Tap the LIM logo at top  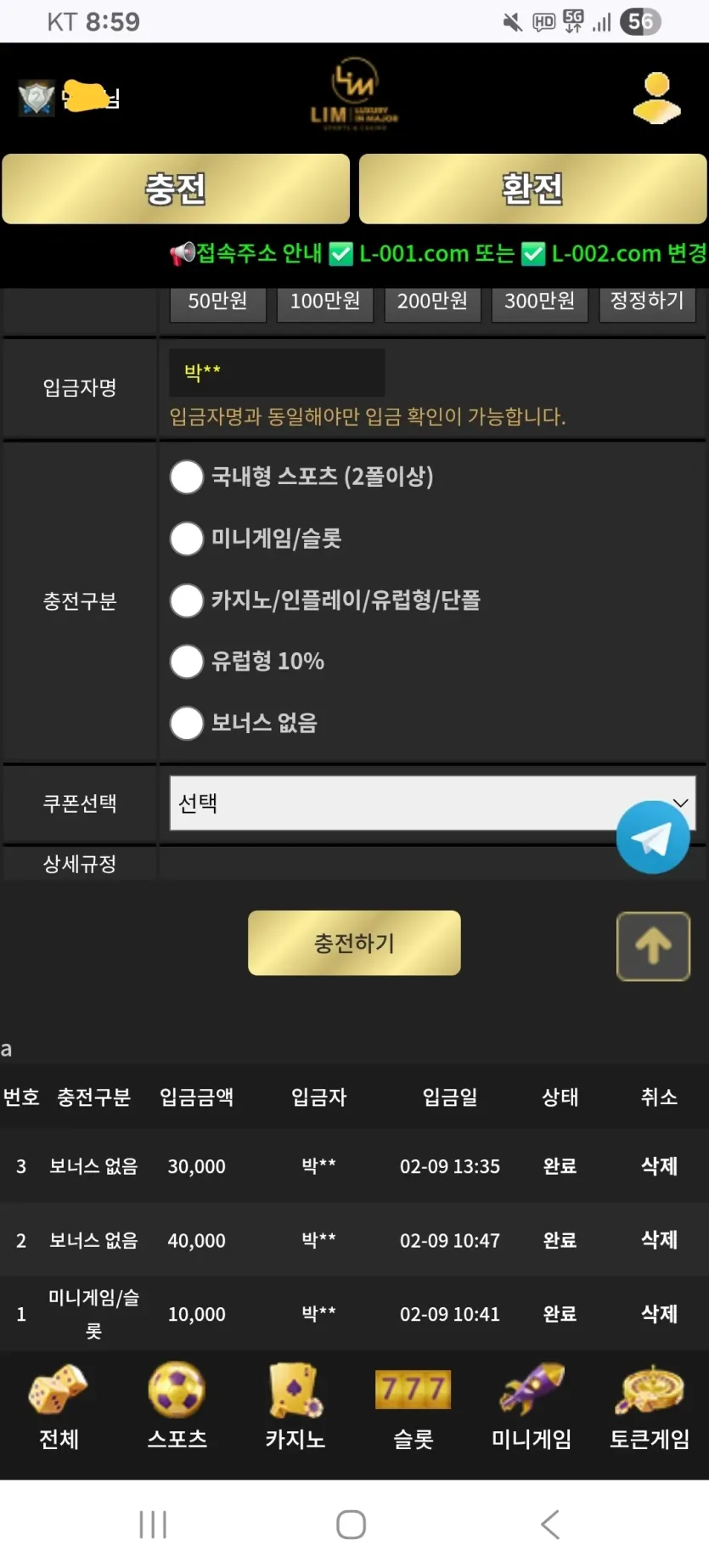pyautogui.click(x=354, y=95)
